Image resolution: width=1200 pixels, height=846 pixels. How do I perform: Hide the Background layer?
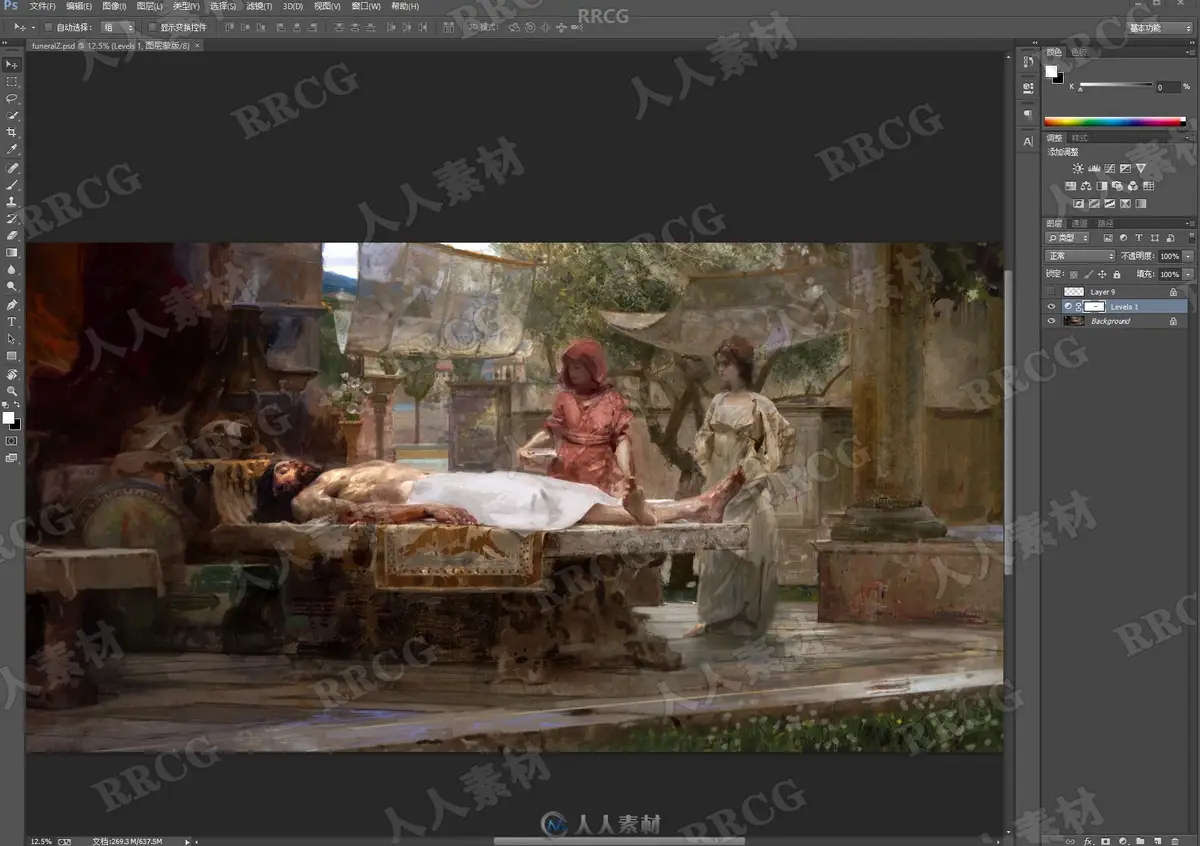coord(1051,321)
